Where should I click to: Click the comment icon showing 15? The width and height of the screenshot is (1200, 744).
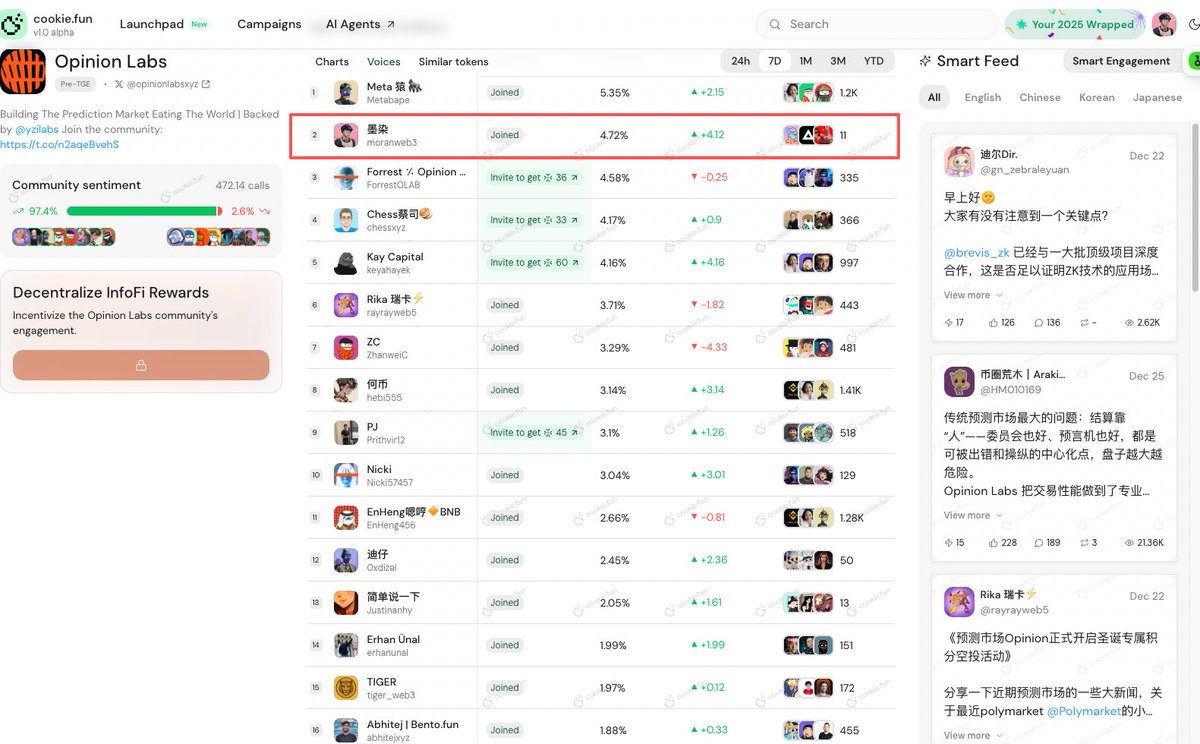pos(949,543)
